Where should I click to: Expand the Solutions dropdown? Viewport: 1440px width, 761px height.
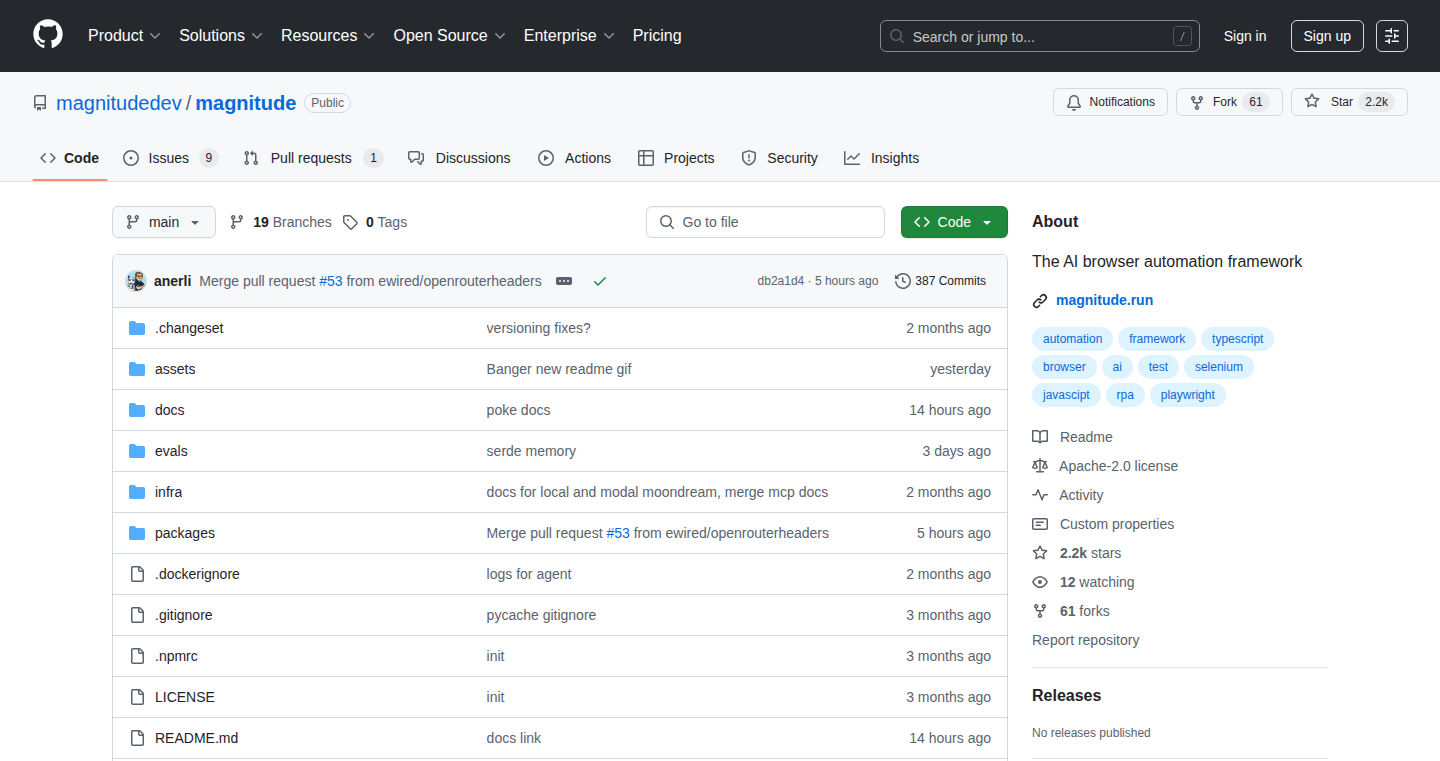click(x=221, y=35)
